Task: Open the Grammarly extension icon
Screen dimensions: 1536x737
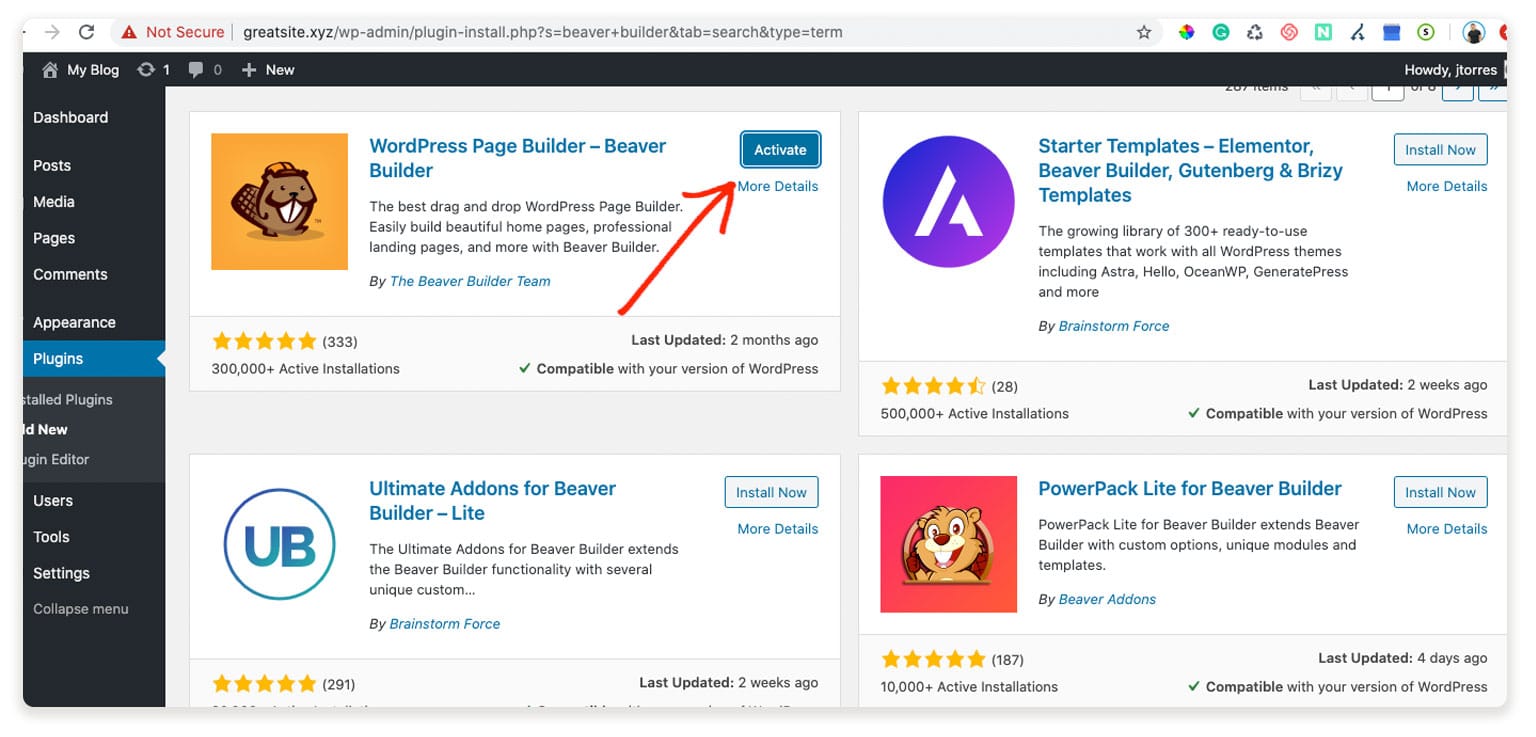Action: pyautogui.click(x=1221, y=32)
